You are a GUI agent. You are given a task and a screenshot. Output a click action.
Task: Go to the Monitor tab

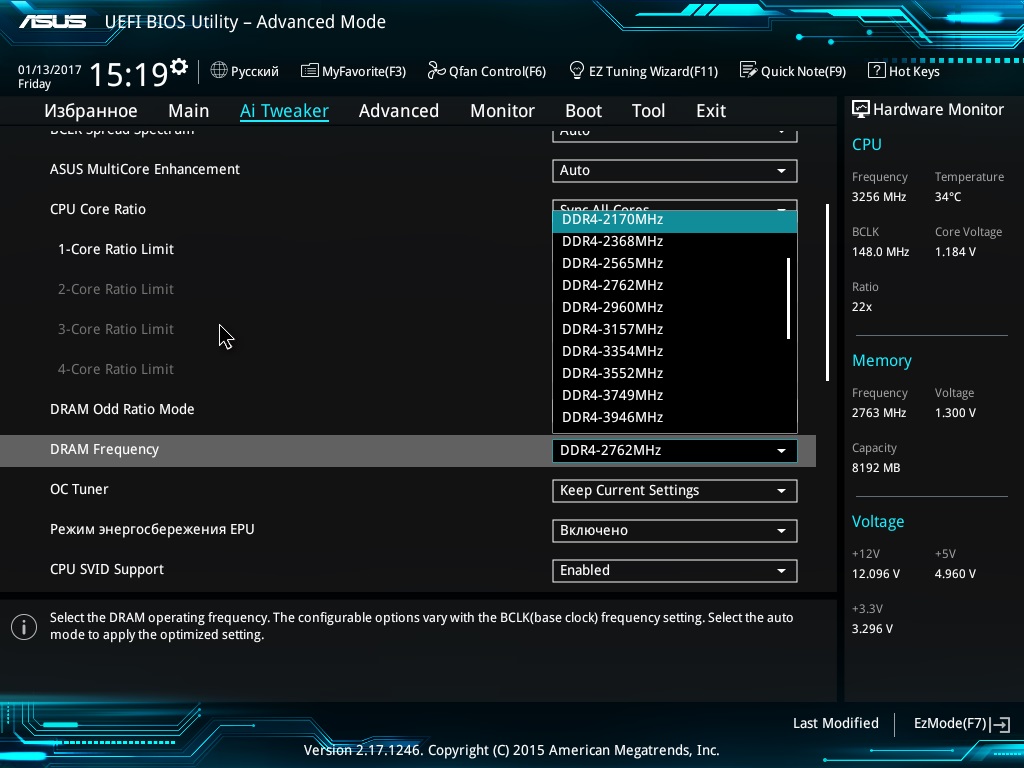coord(502,111)
